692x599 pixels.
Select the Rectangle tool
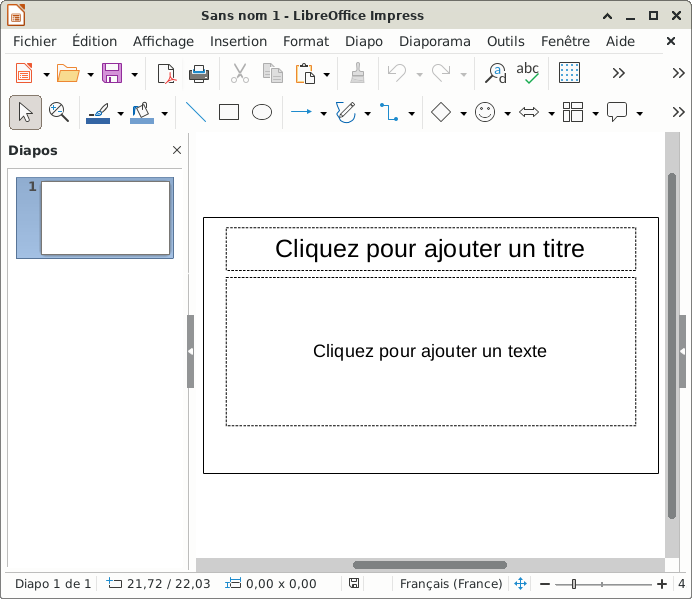pos(229,112)
